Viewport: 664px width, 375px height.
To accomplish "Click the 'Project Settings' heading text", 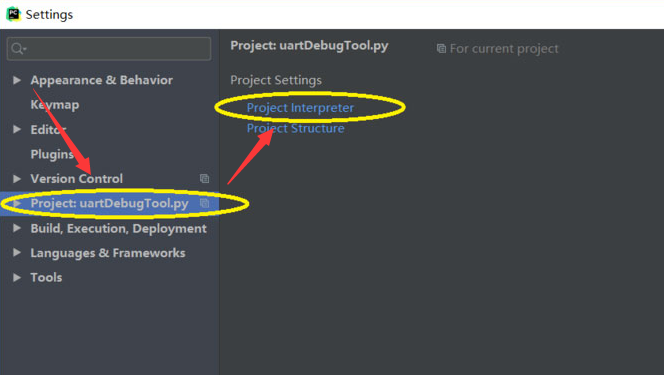I will pyautogui.click(x=276, y=80).
